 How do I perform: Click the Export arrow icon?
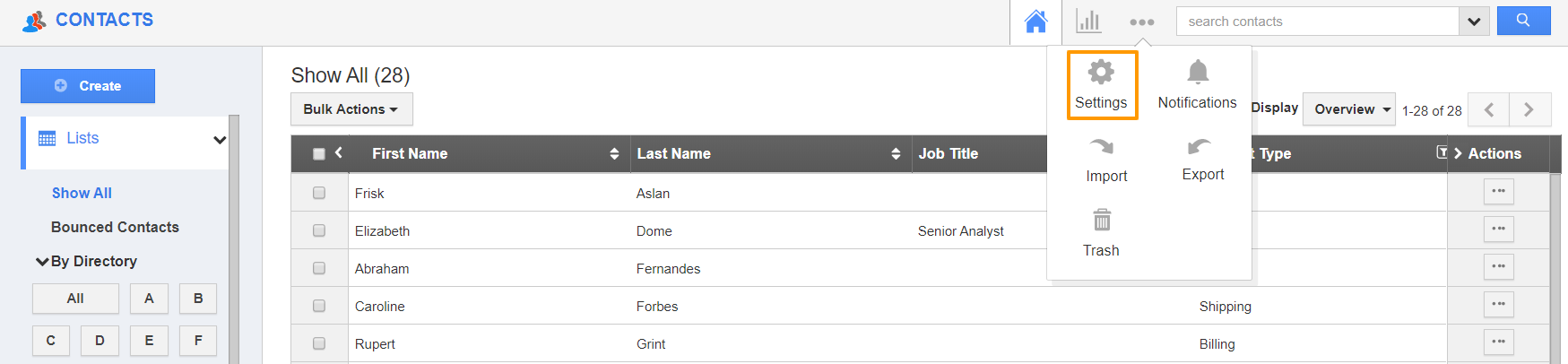pyautogui.click(x=1199, y=146)
